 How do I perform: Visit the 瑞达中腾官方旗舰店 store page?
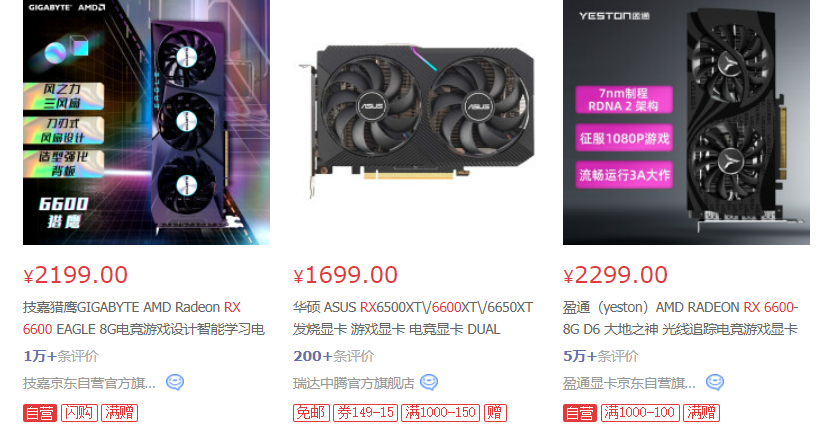(353, 382)
